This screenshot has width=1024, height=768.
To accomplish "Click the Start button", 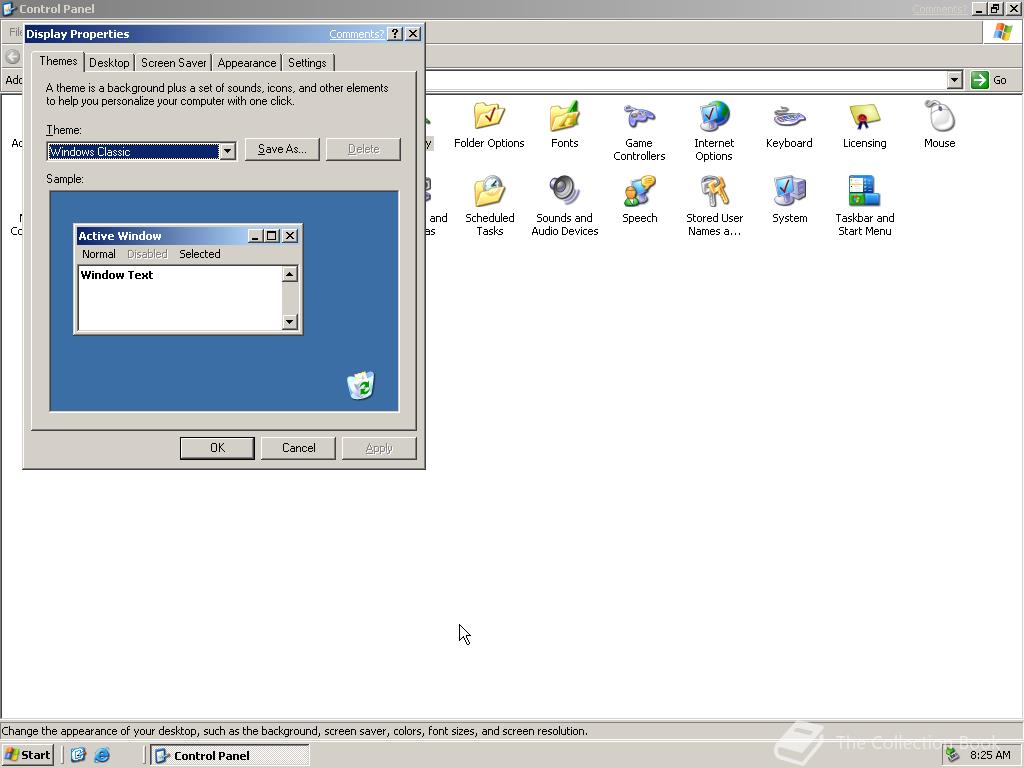I will pyautogui.click(x=27, y=755).
